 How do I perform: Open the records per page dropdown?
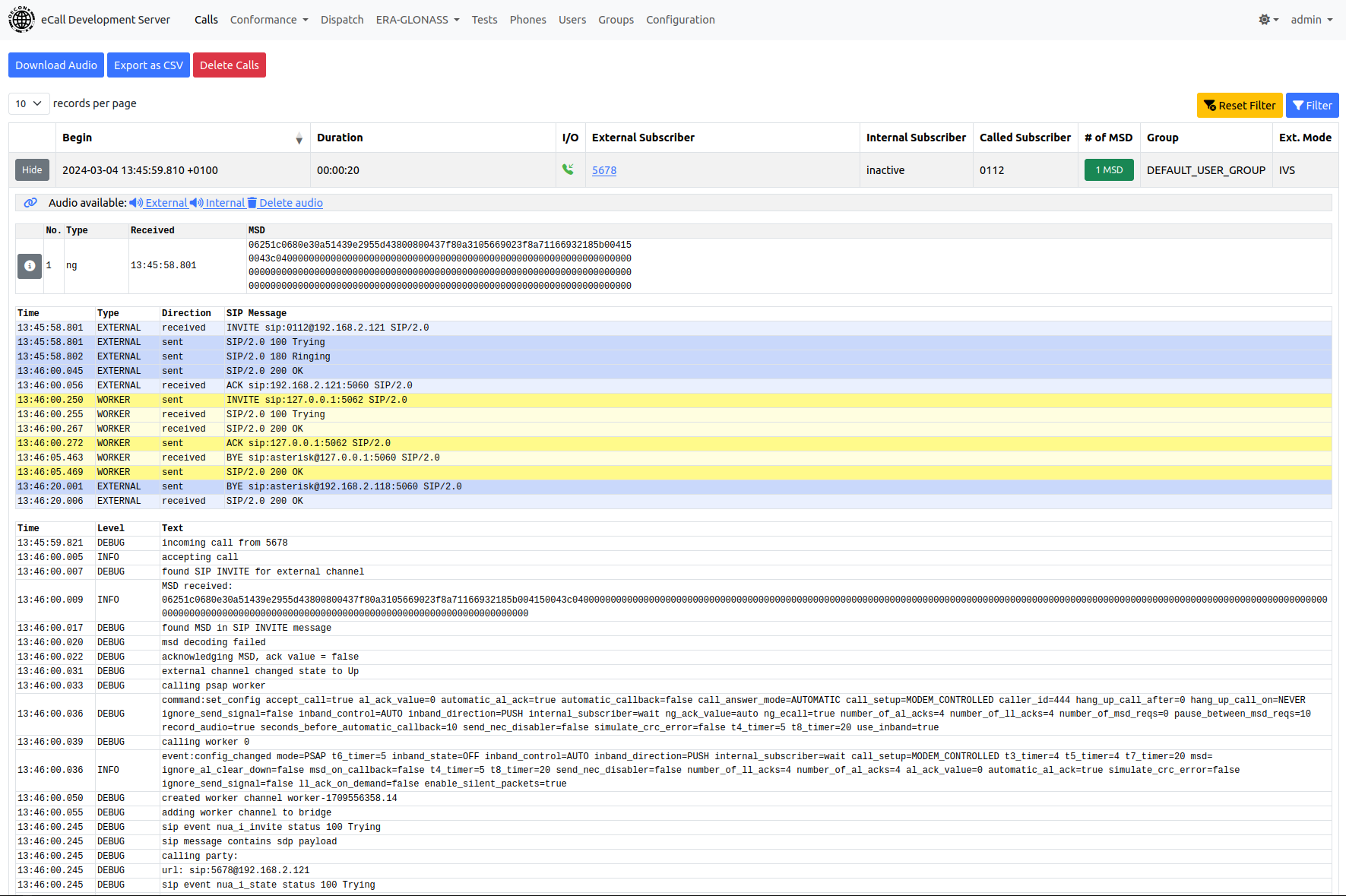28,103
